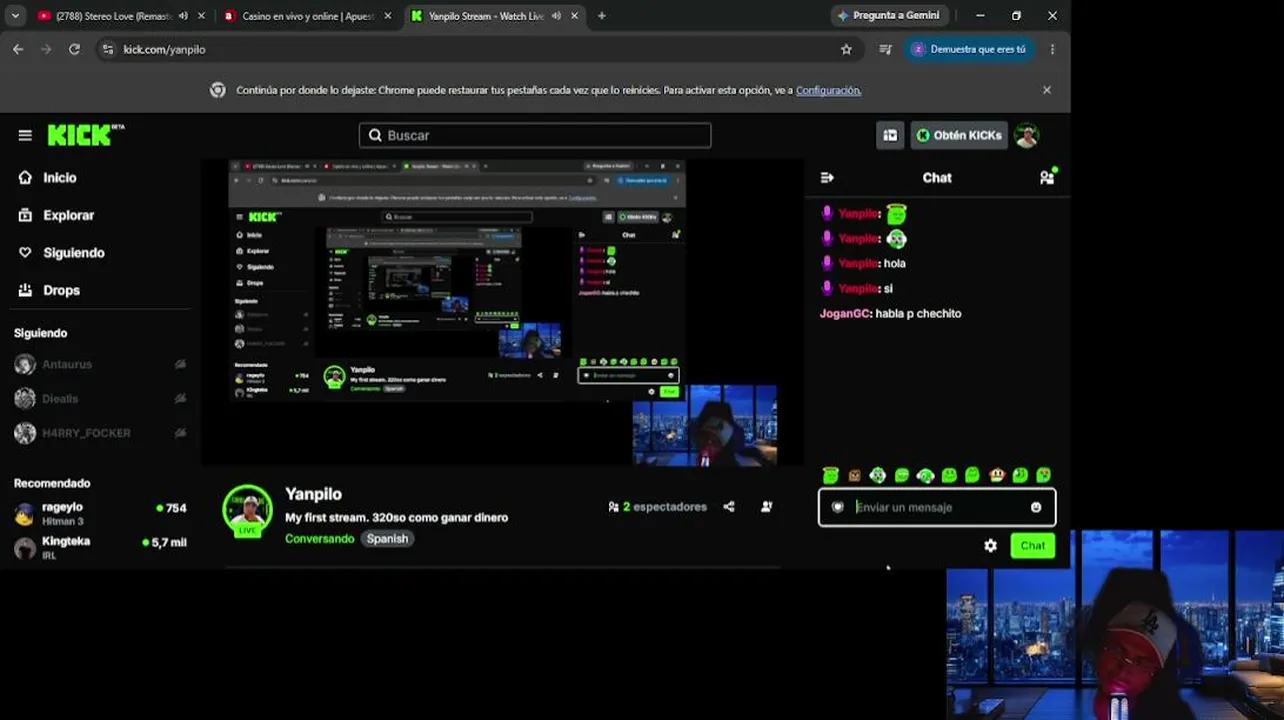Mute the Stereo Love tab audio
1284x720 pixels.
pyautogui.click(x=183, y=16)
